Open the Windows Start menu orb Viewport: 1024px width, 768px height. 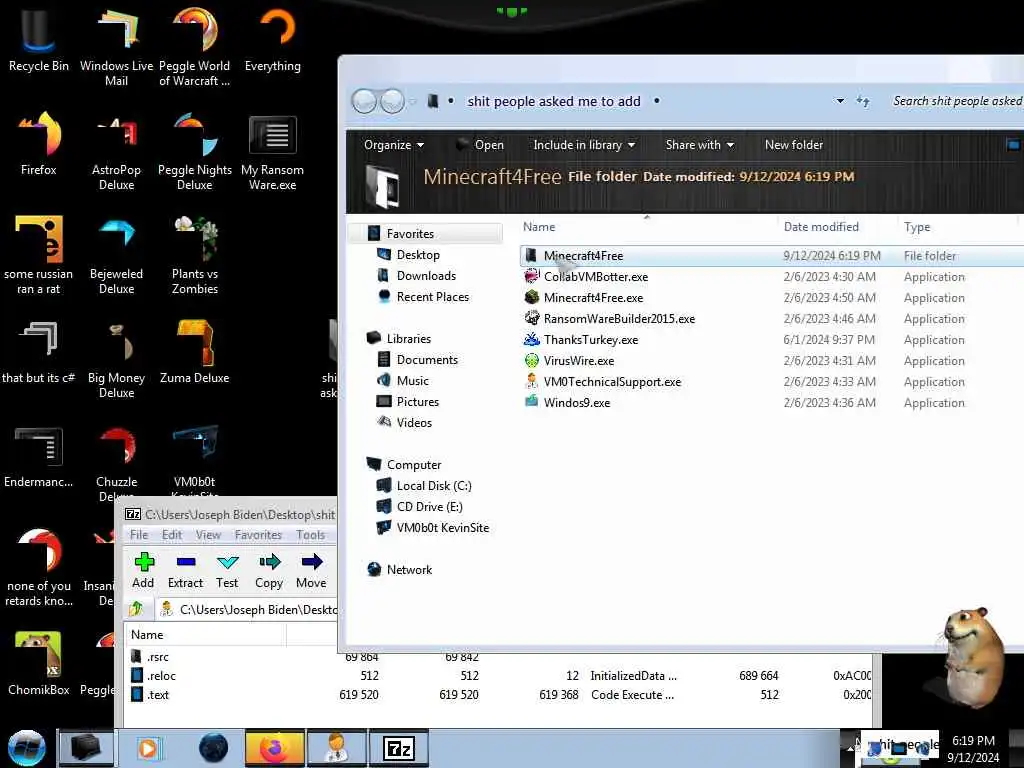(x=26, y=748)
